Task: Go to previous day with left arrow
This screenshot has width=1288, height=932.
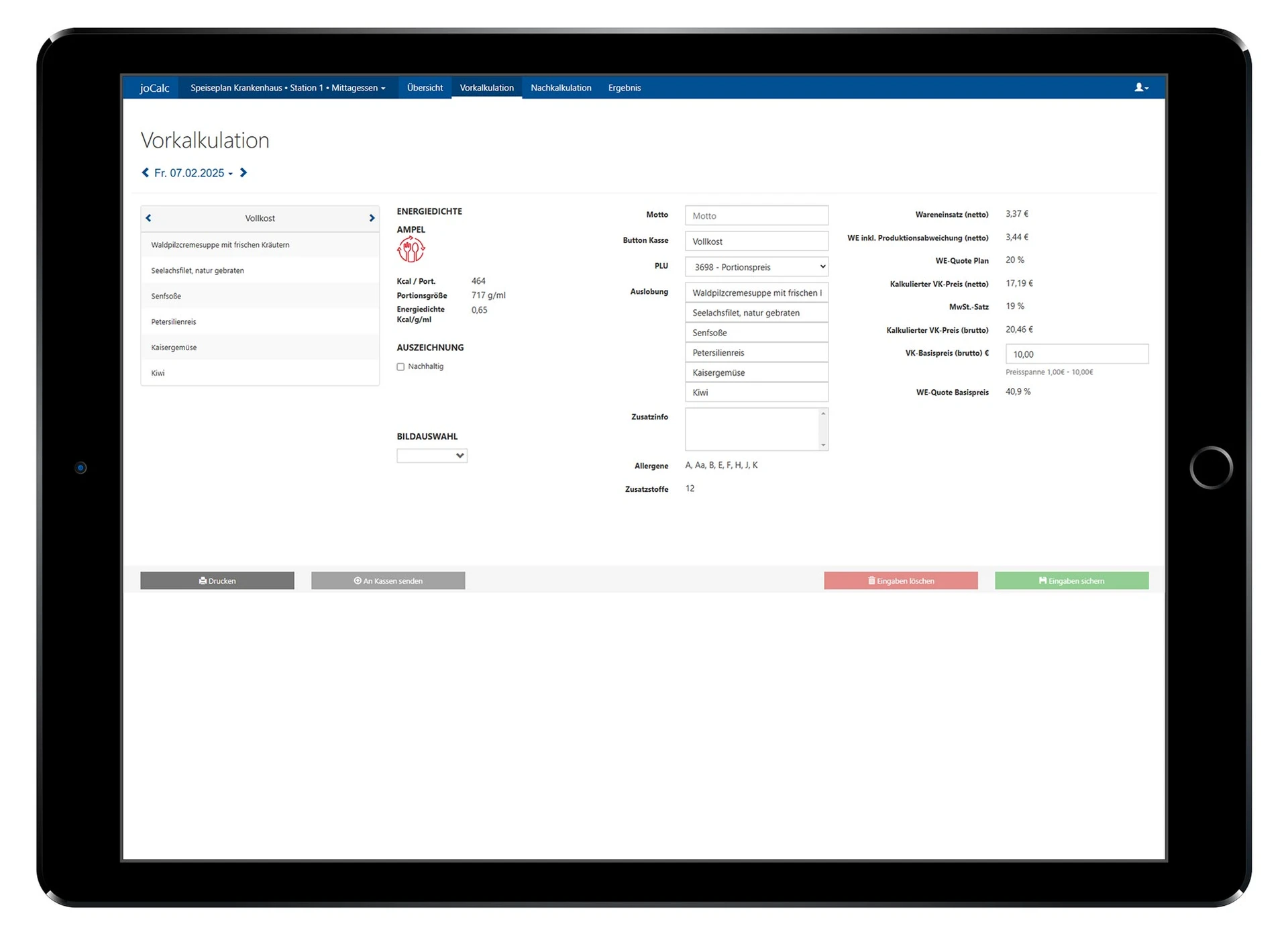Action: 146,173
